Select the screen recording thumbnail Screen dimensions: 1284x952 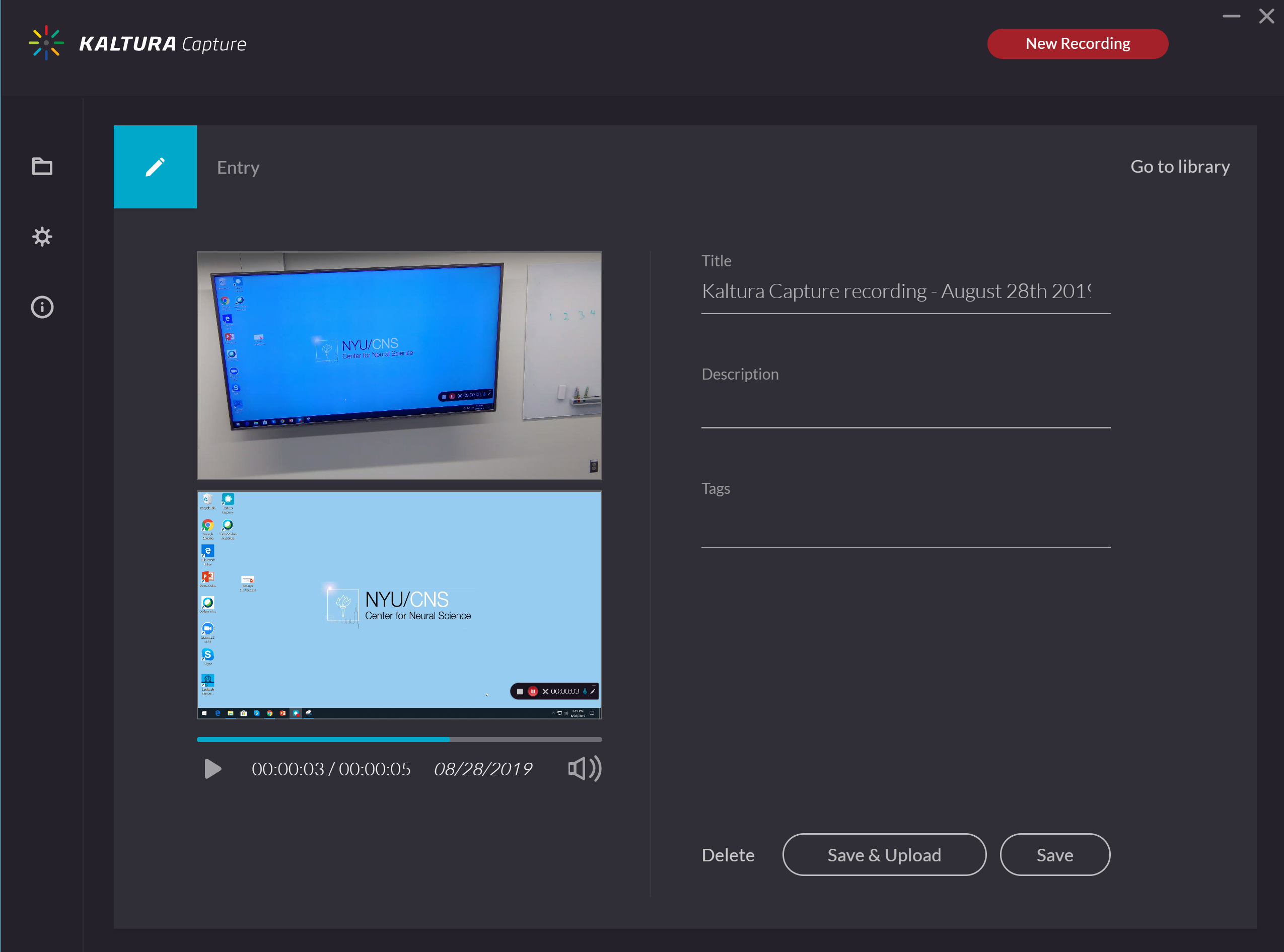pyautogui.click(x=399, y=605)
